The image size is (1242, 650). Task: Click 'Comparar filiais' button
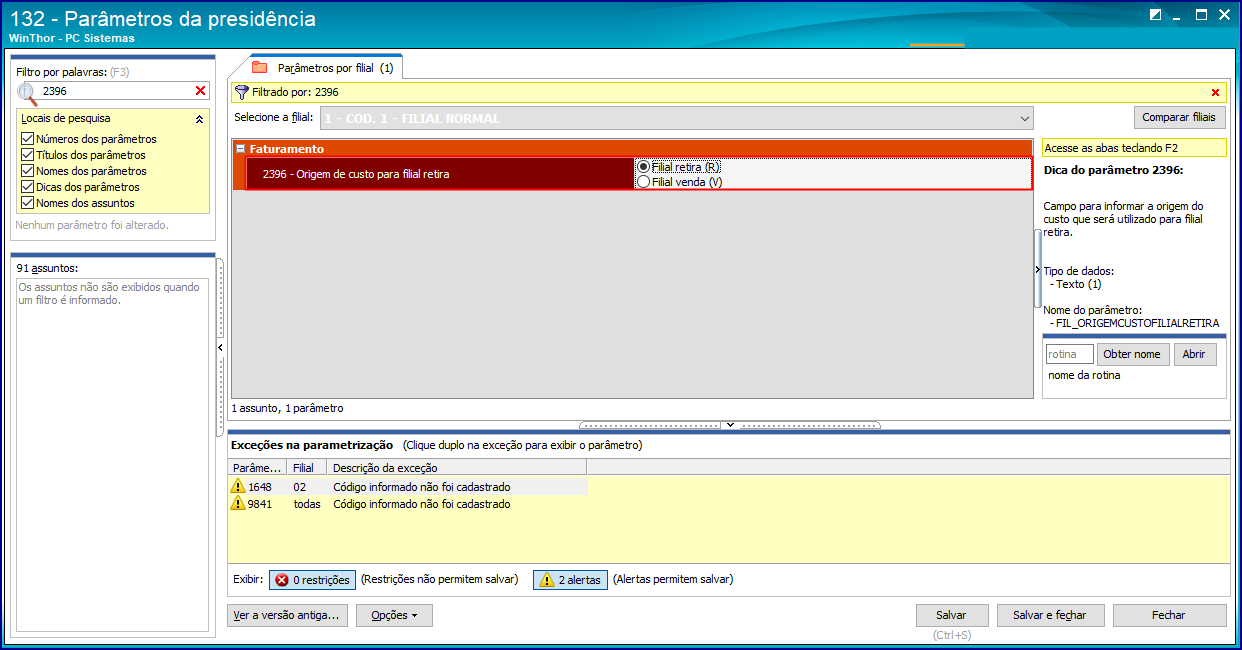1180,118
